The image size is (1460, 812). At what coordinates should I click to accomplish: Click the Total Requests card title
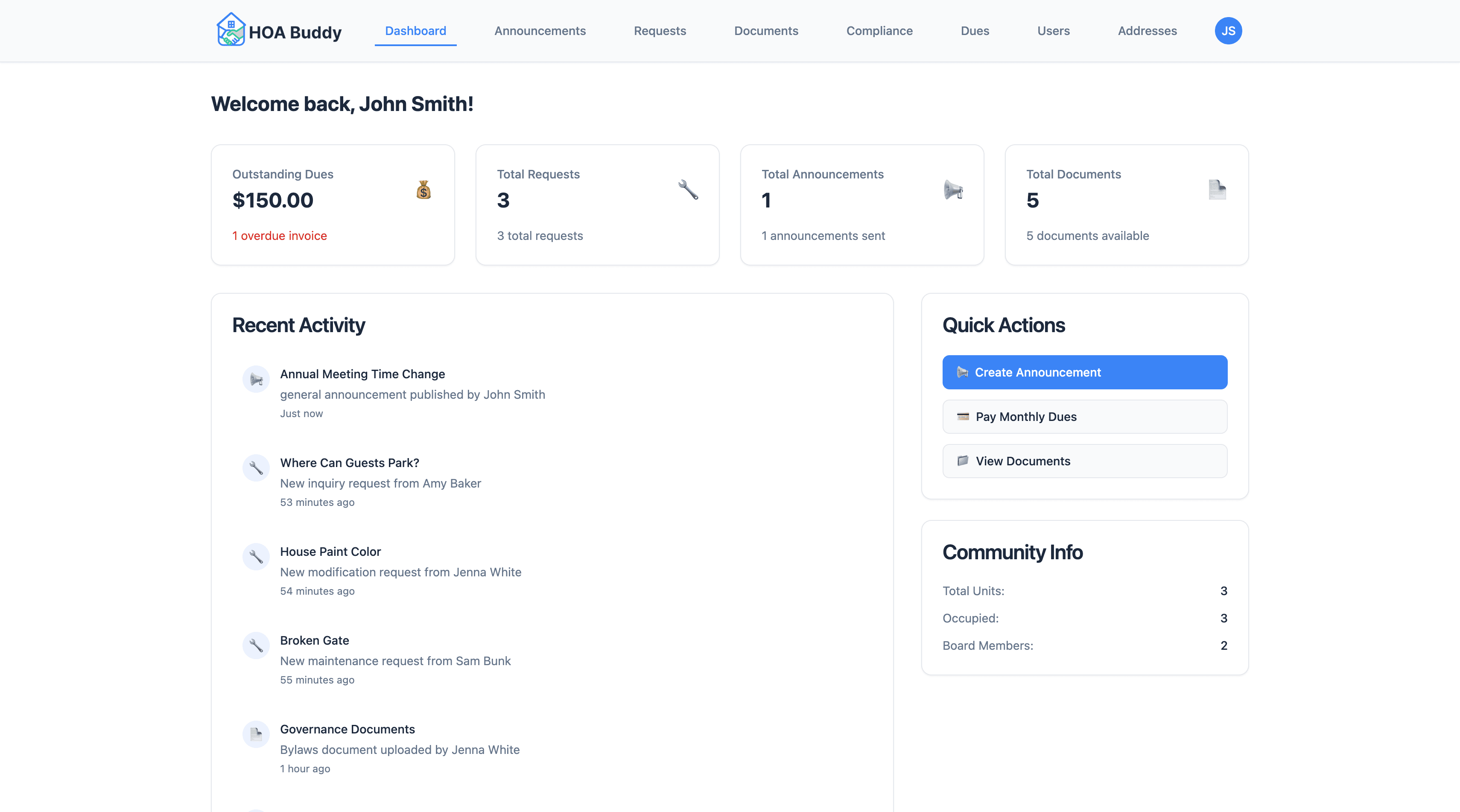(538, 175)
